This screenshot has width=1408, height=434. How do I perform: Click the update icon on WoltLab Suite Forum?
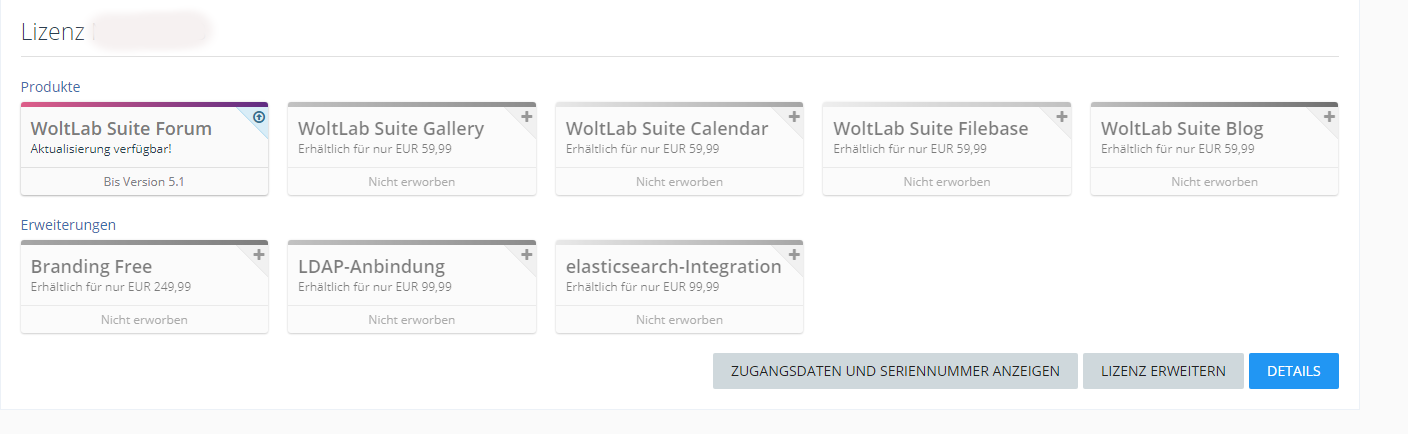click(259, 117)
